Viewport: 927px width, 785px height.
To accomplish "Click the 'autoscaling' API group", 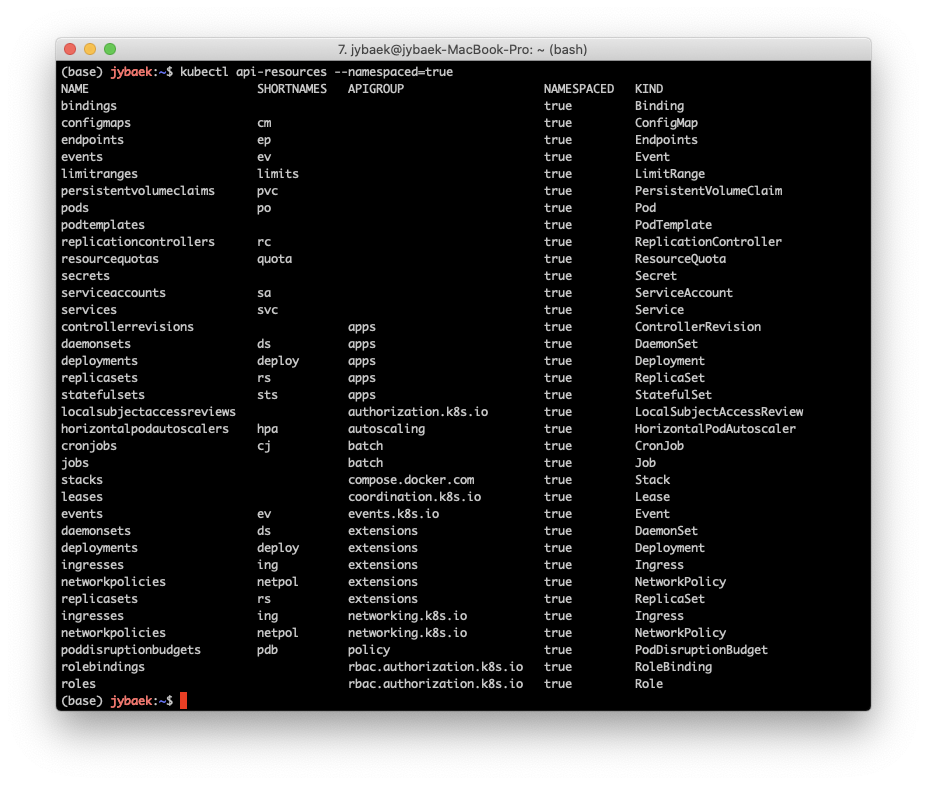I will 386,429.
